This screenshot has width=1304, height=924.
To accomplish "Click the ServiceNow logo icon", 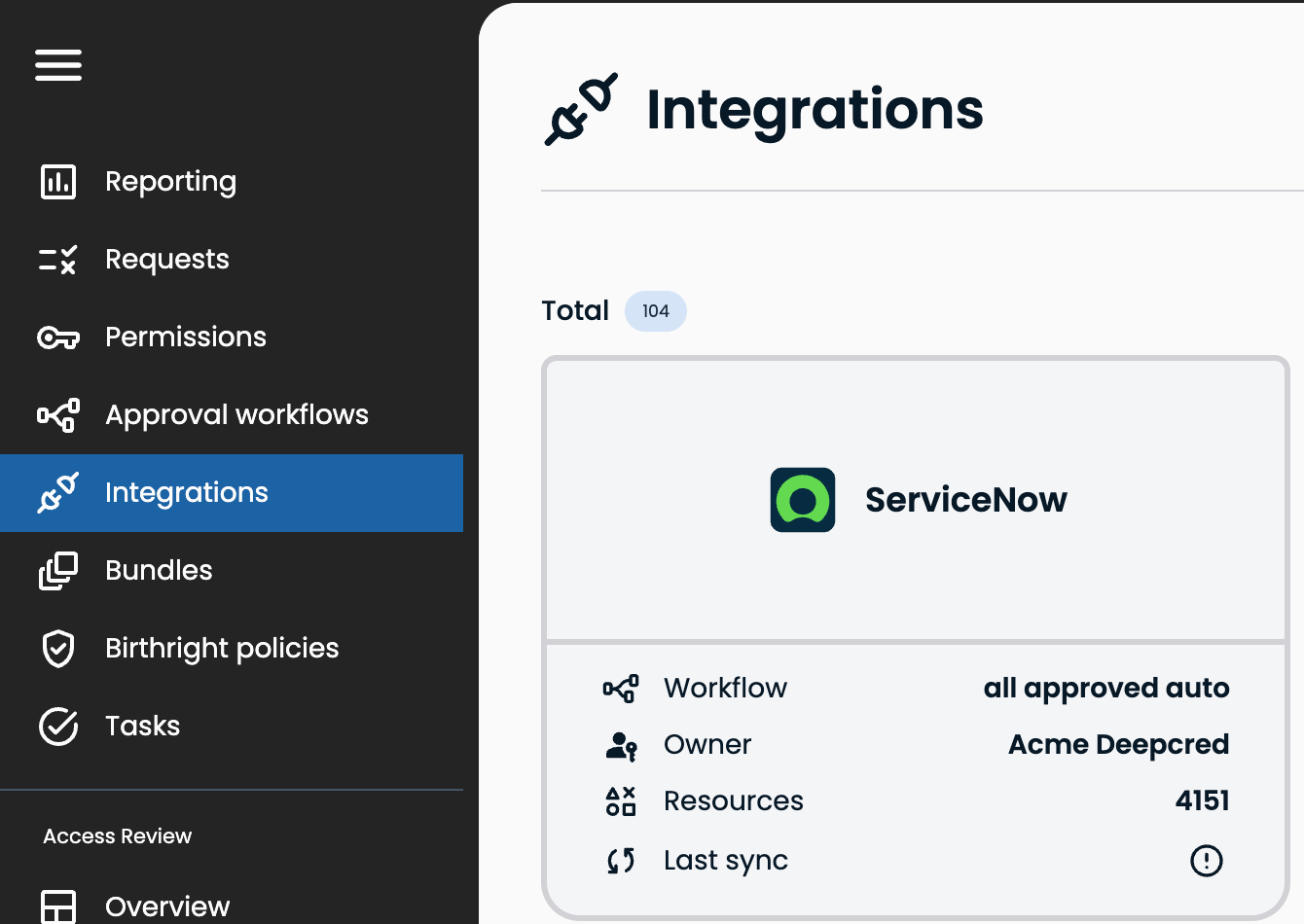I will [803, 500].
